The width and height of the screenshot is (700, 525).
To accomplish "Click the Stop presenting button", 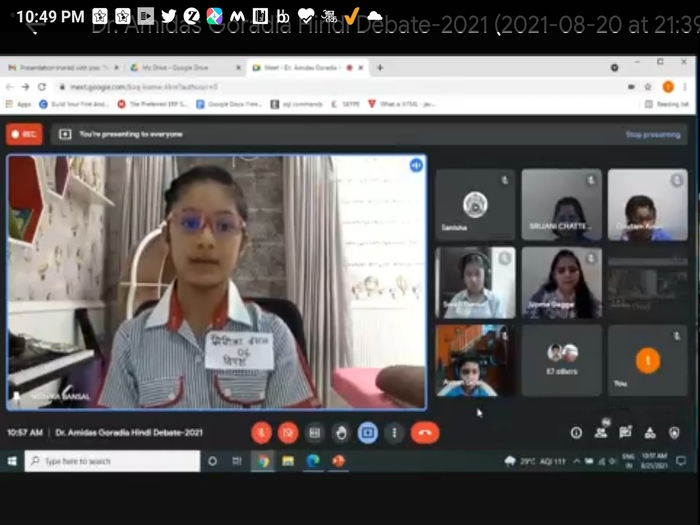I will 653,134.
